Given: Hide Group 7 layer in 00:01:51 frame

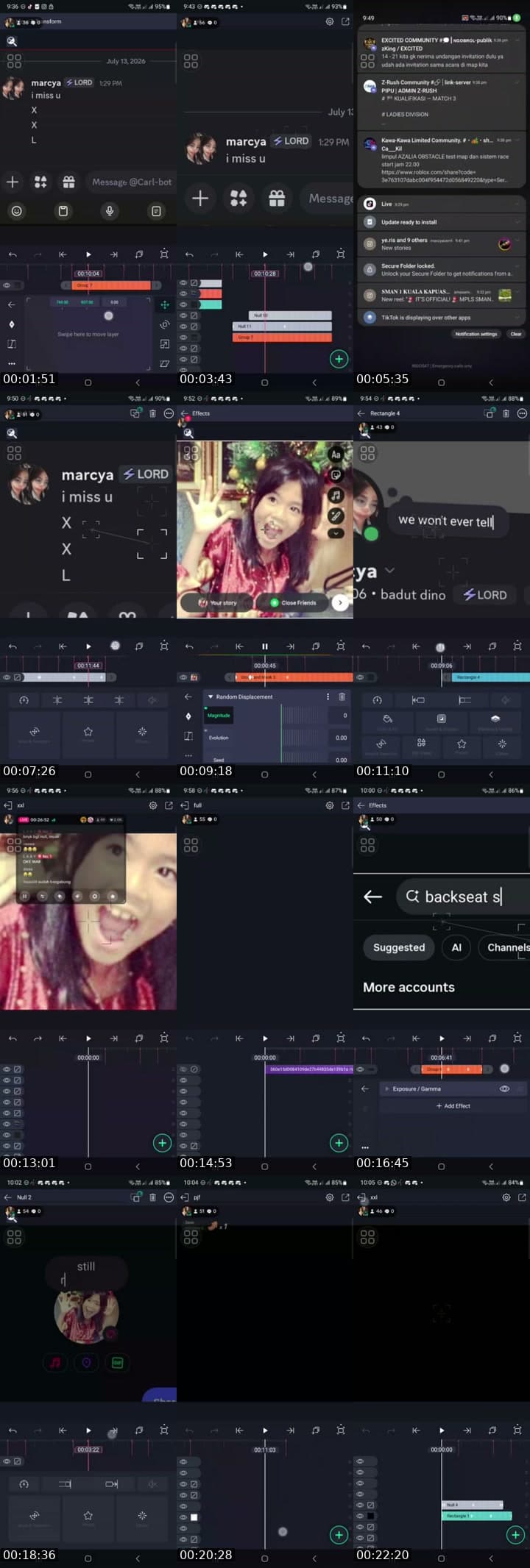Looking at the screenshot, I should point(7,285).
